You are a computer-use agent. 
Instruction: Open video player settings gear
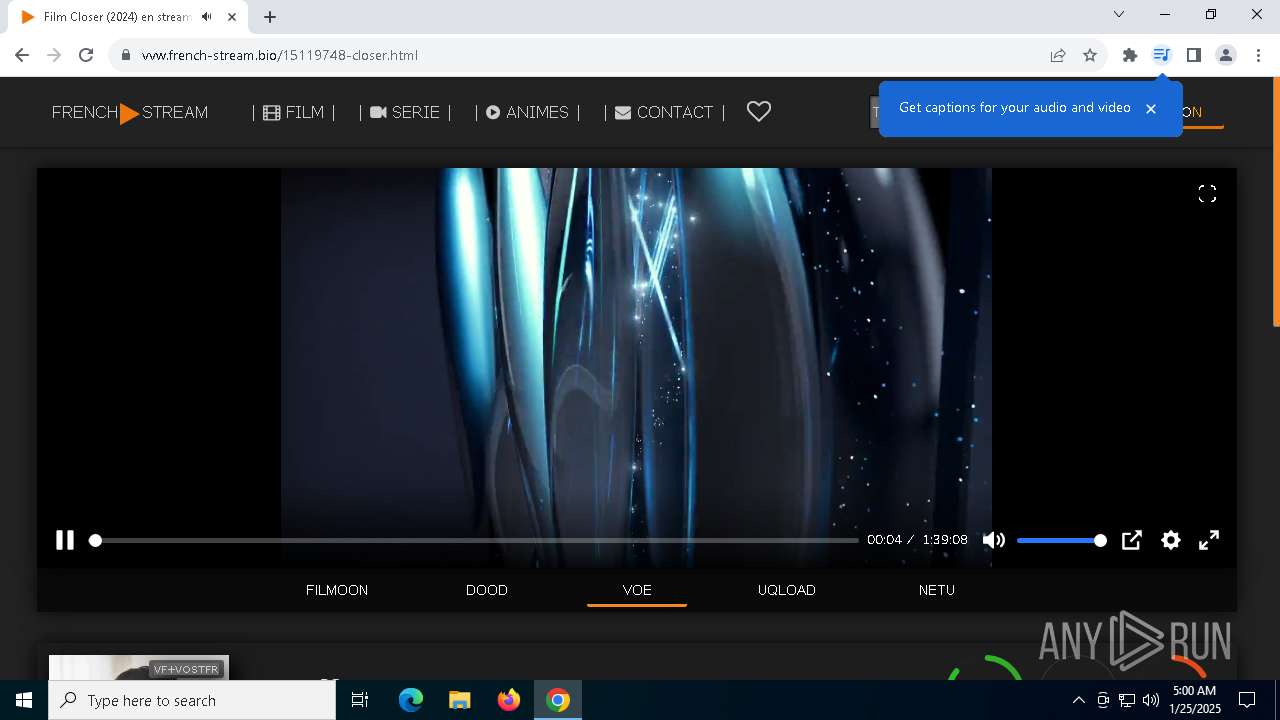(1170, 540)
